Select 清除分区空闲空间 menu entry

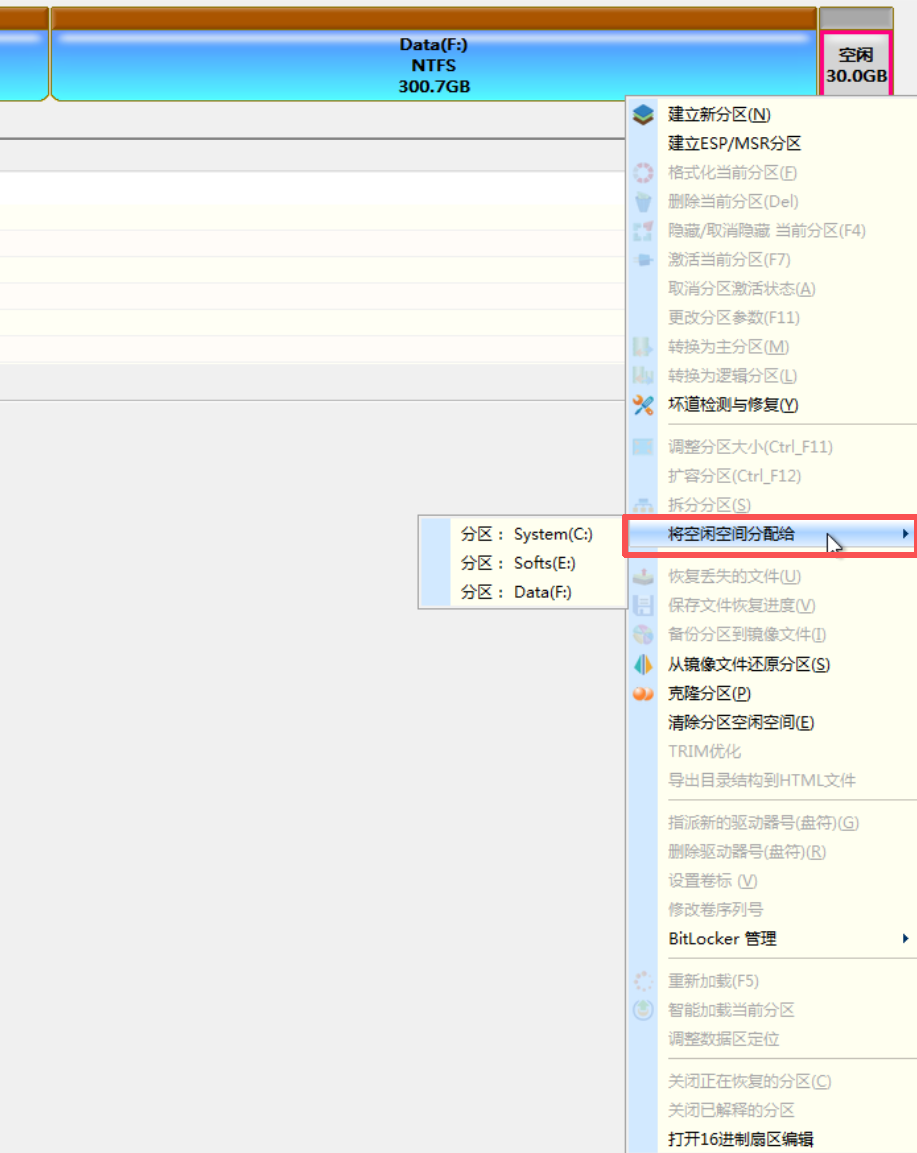coord(740,722)
